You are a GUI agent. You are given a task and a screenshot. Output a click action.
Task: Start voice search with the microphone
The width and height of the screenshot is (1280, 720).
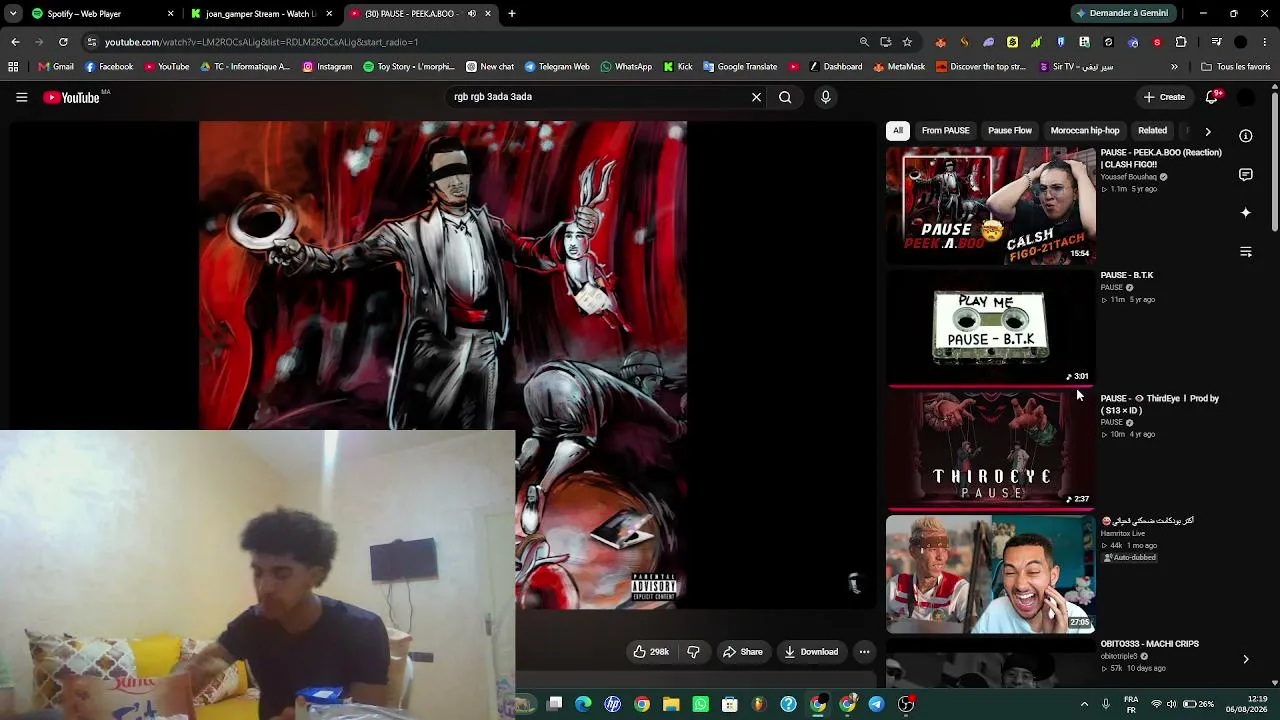(x=825, y=97)
